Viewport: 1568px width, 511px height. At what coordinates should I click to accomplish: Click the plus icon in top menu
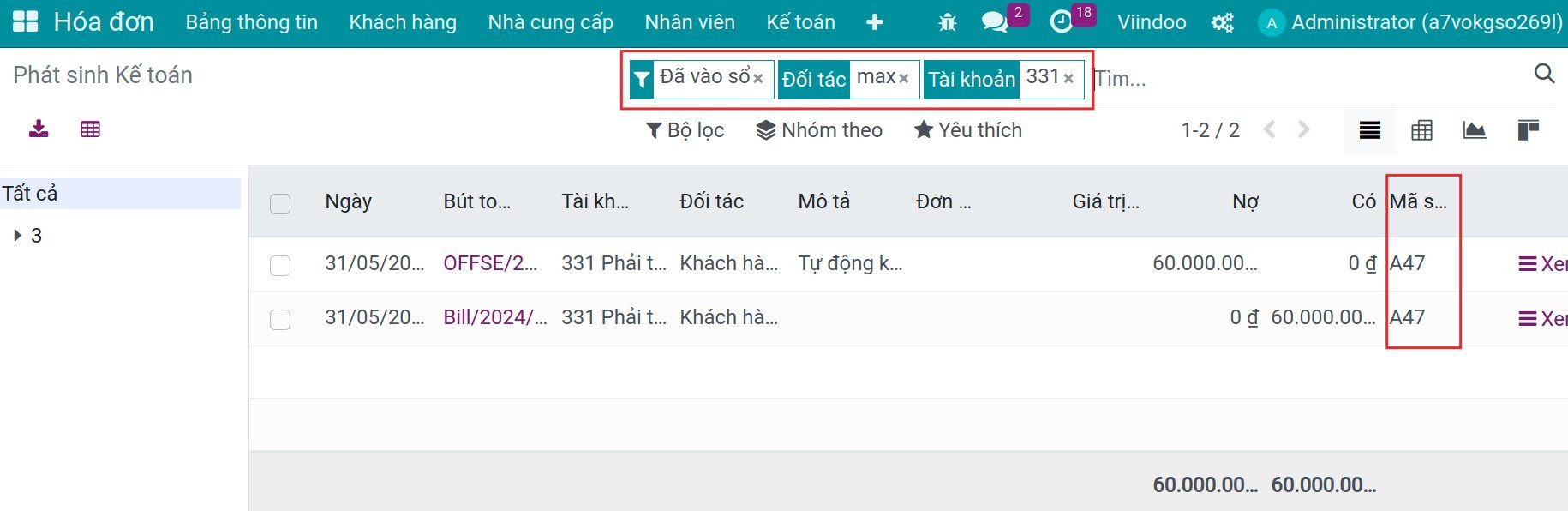point(875,22)
